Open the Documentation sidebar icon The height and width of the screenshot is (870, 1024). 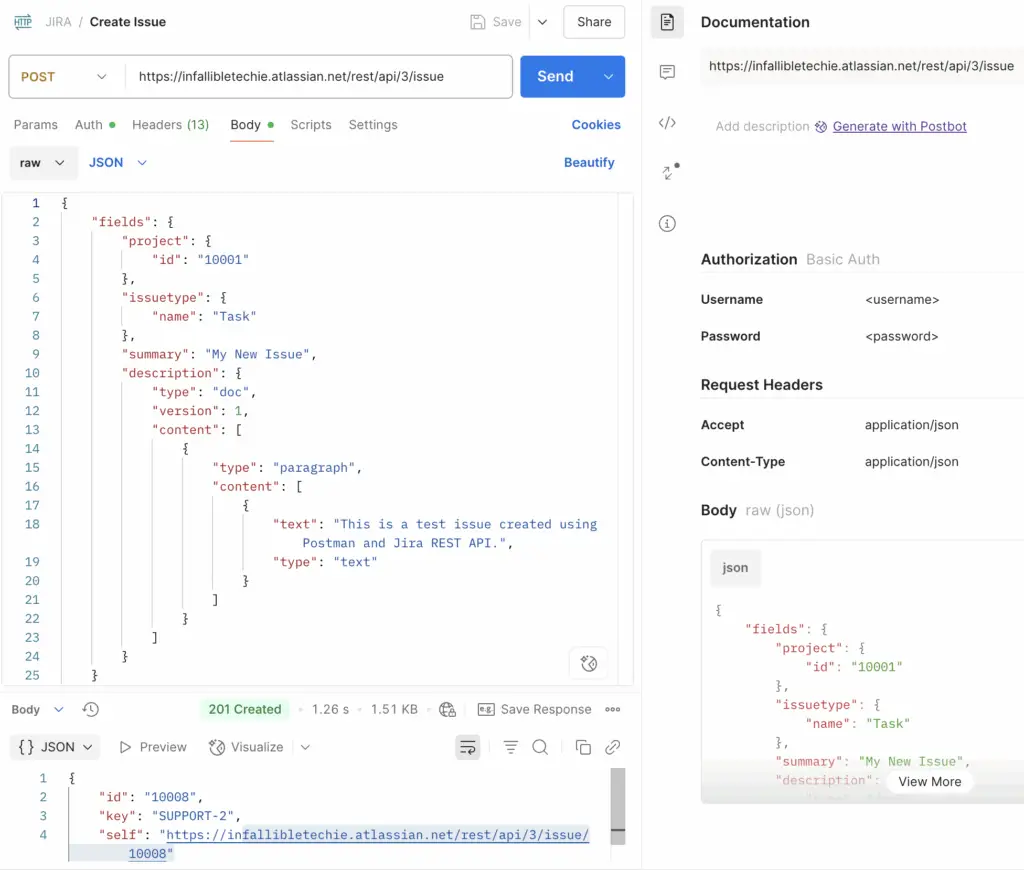coord(667,22)
